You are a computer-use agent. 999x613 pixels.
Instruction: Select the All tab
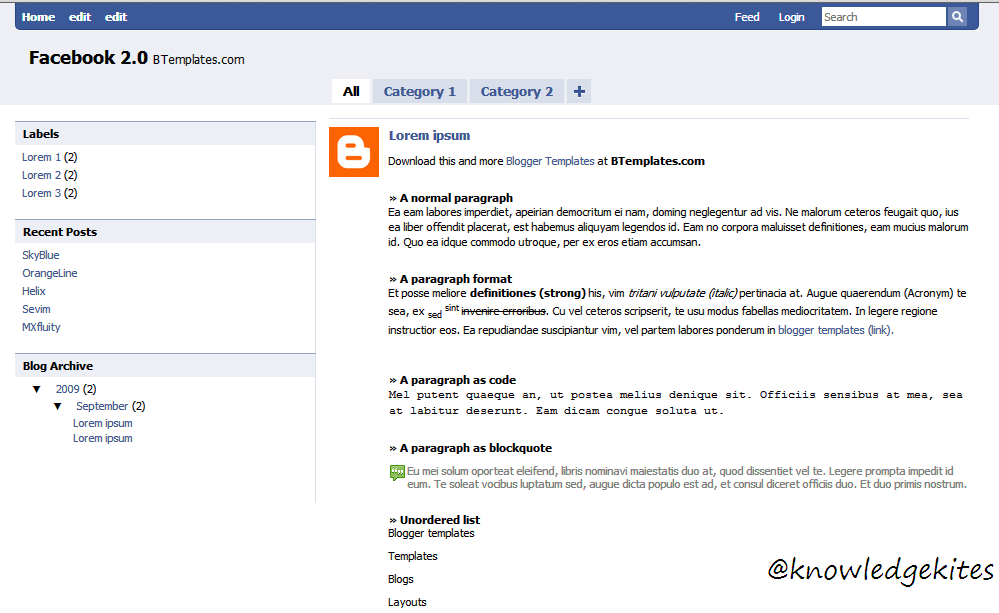click(x=351, y=91)
